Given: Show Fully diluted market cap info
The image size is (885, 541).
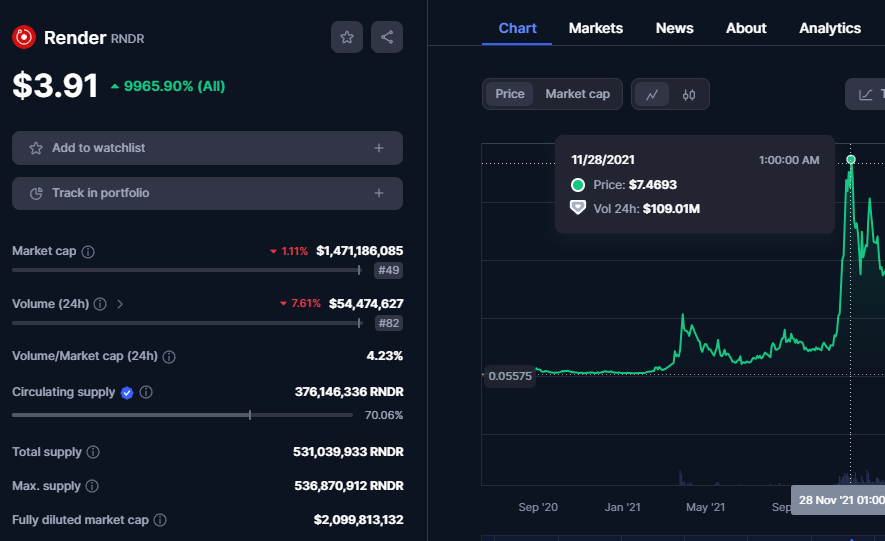Looking at the screenshot, I should pyautogui.click(x=160, y=520).
